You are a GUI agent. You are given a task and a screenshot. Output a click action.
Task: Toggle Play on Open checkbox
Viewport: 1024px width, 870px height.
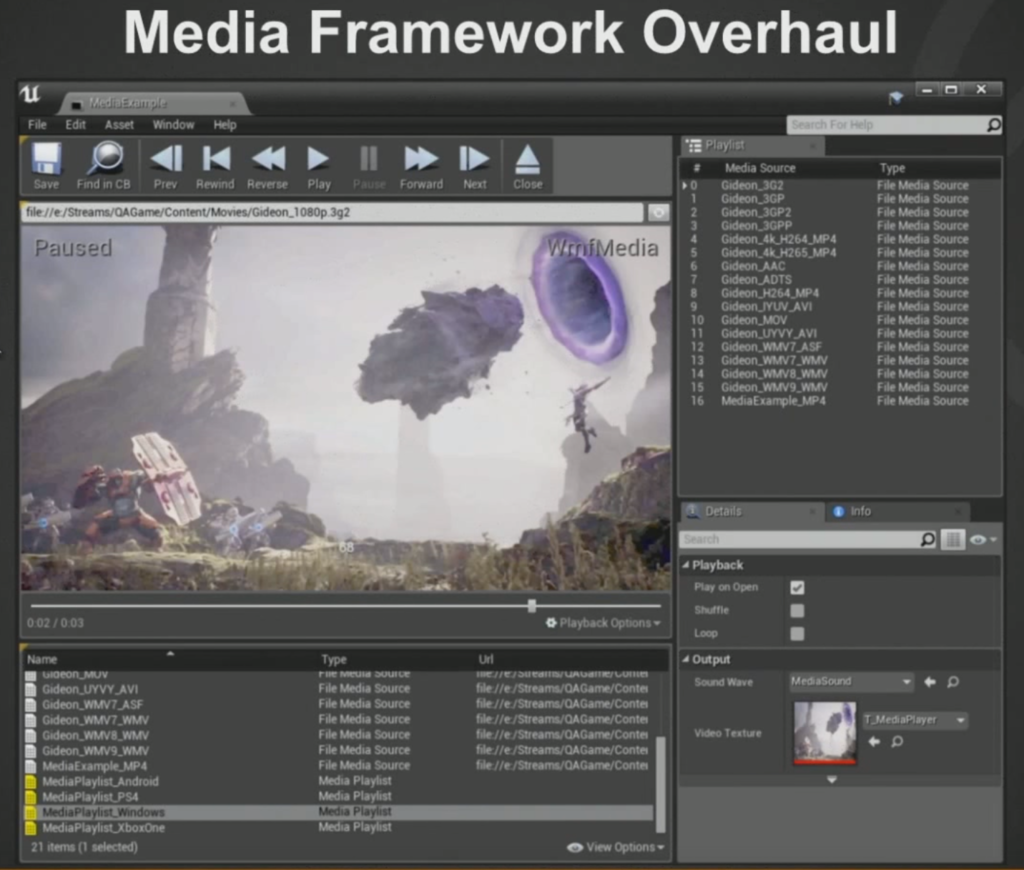pyautogui.click(x=797, y=587)
